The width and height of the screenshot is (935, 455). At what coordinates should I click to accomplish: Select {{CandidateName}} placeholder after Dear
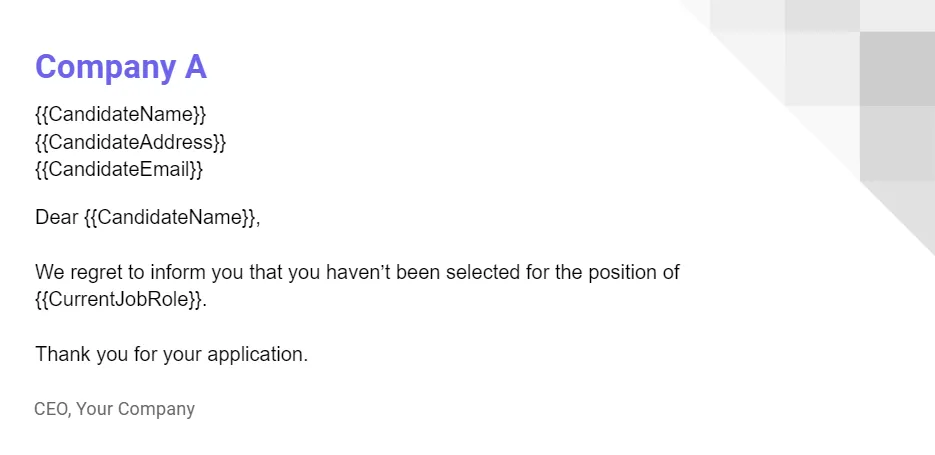[x=170, y=217]
